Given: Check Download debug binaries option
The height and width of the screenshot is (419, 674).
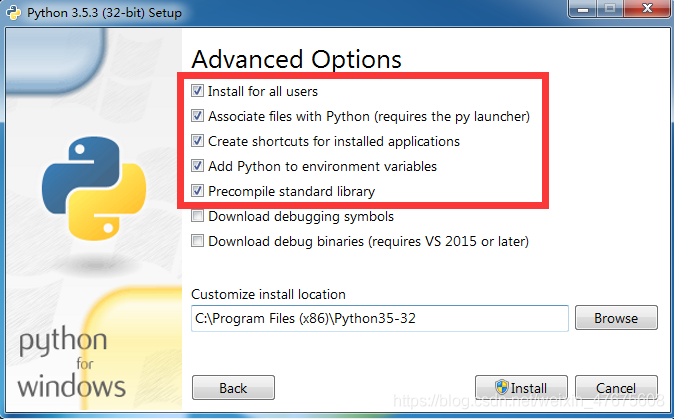Looking at the screenshot, I should [198, 241].
